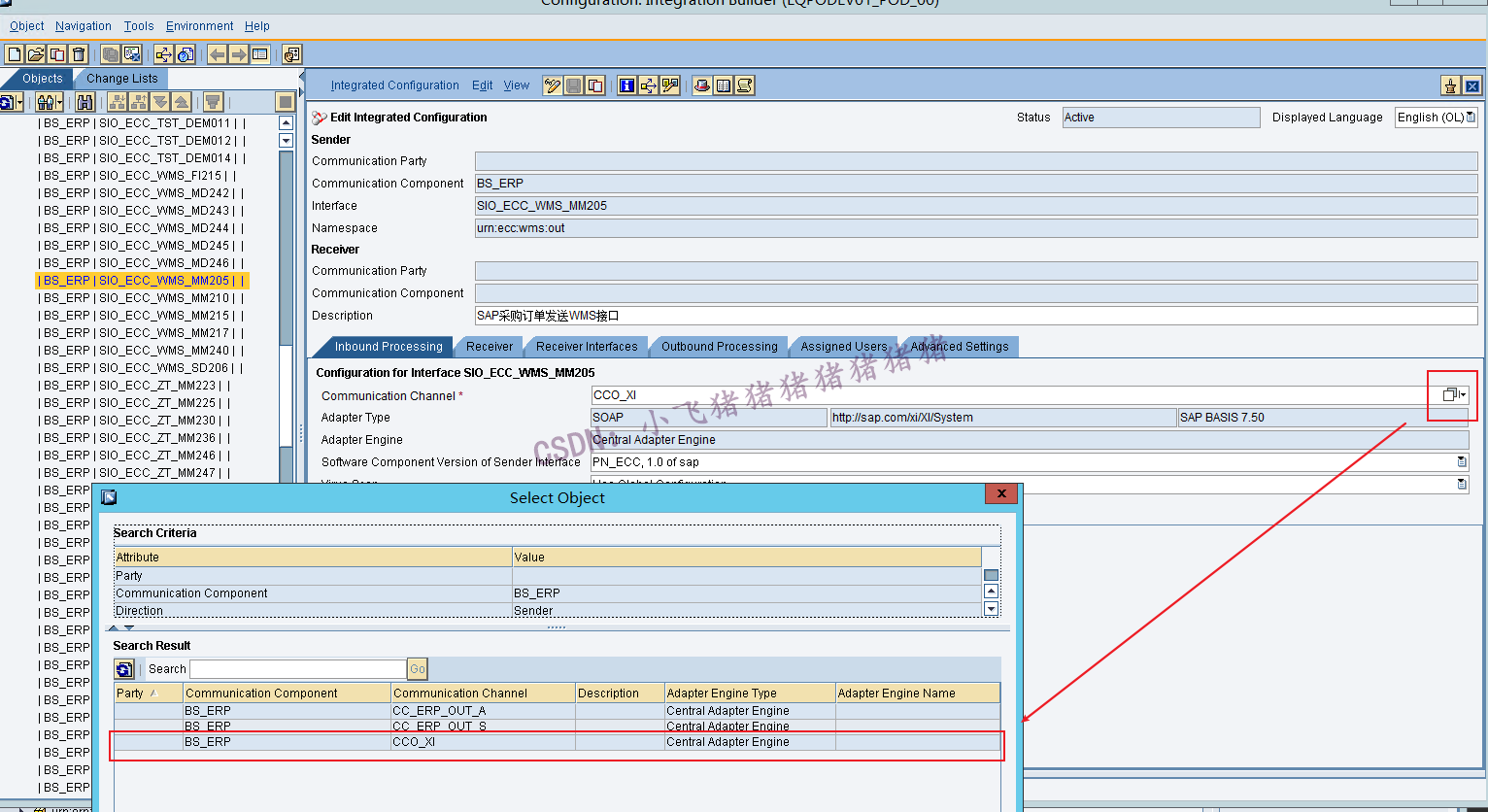Click the binoculars Find icon in Objects toolbar
Screen dimensions: 1488x812
point(85,102)
